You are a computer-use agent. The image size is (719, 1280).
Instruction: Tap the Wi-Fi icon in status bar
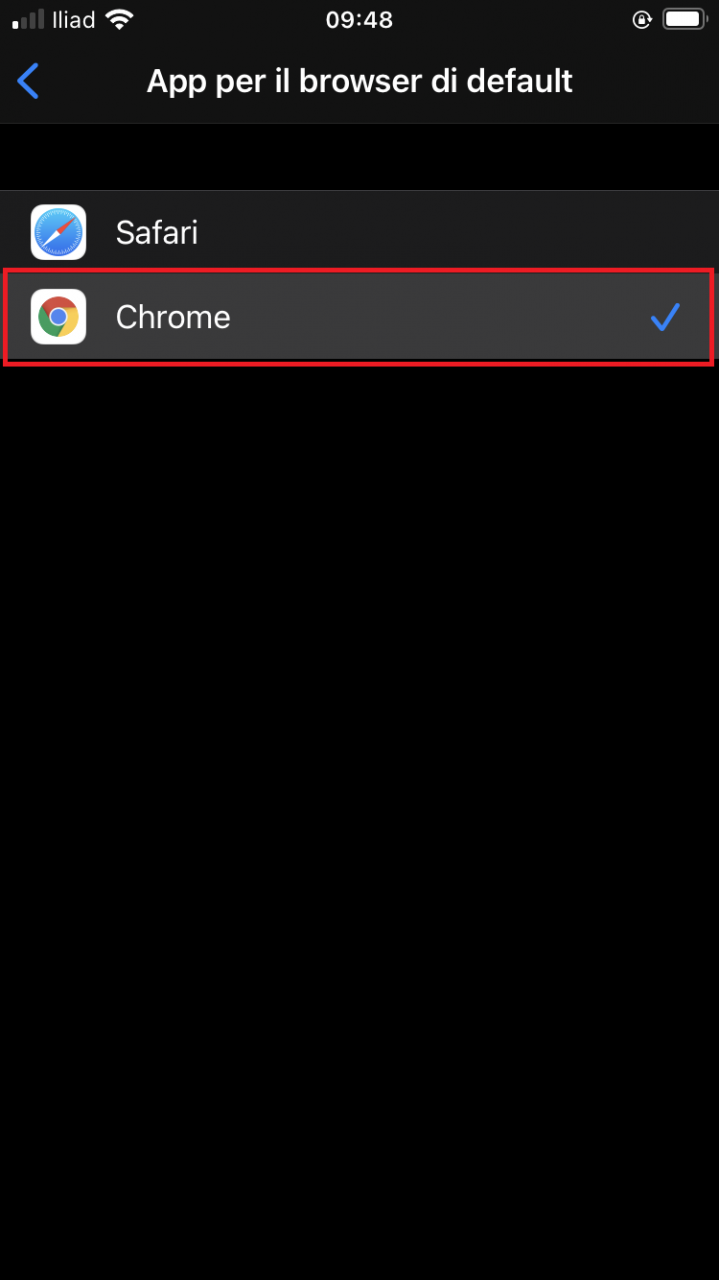[x=119, y=19]
